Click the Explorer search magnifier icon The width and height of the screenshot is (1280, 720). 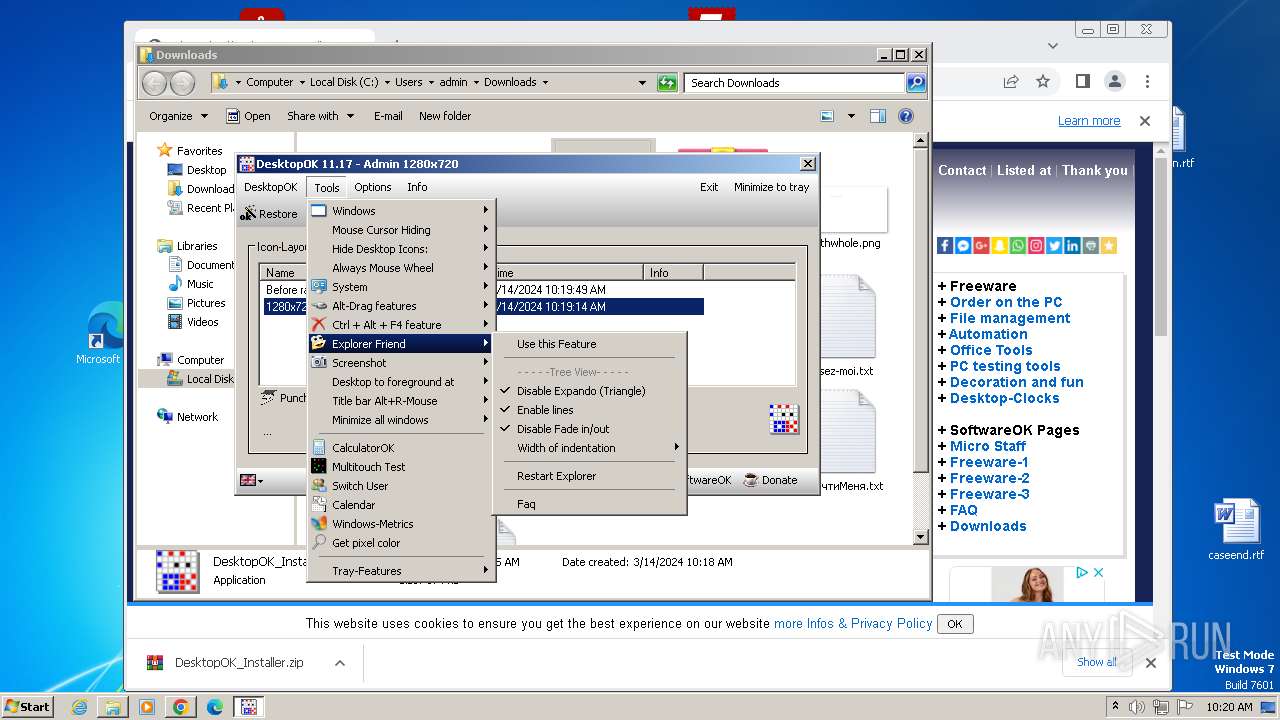click(x=916, y=83)
